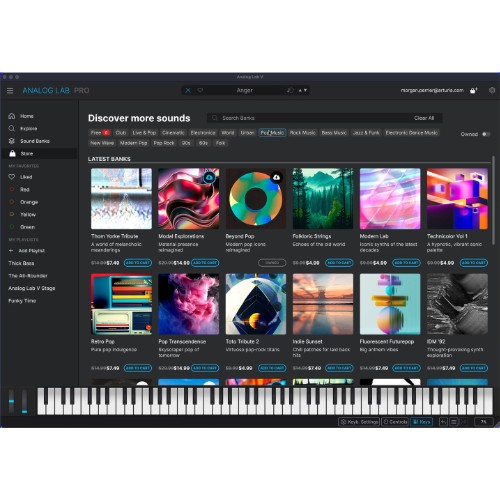Open the Liked heart playlist
Image resolution: width=500 pixels, height=500 pixels.
point(12,177)
